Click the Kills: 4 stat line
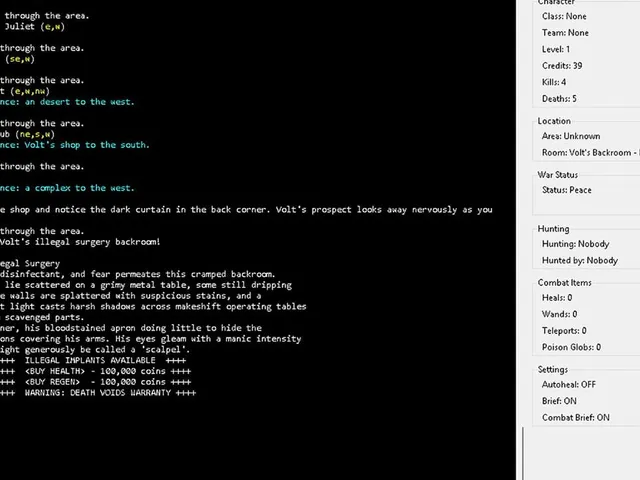This screenshot has height=480, width=640. pyautogui.click(x=554, y=82)
